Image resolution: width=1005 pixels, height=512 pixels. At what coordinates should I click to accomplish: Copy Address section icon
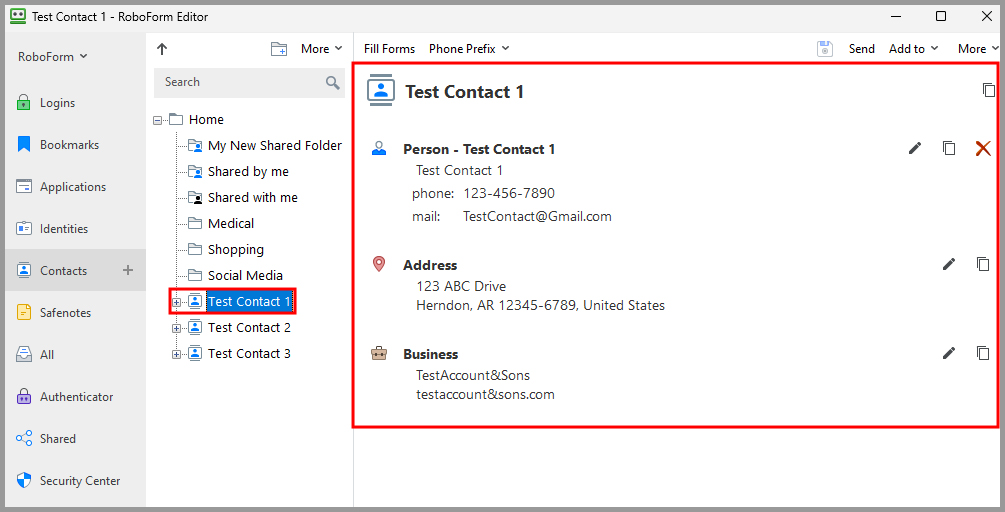(x=983, y=264)
